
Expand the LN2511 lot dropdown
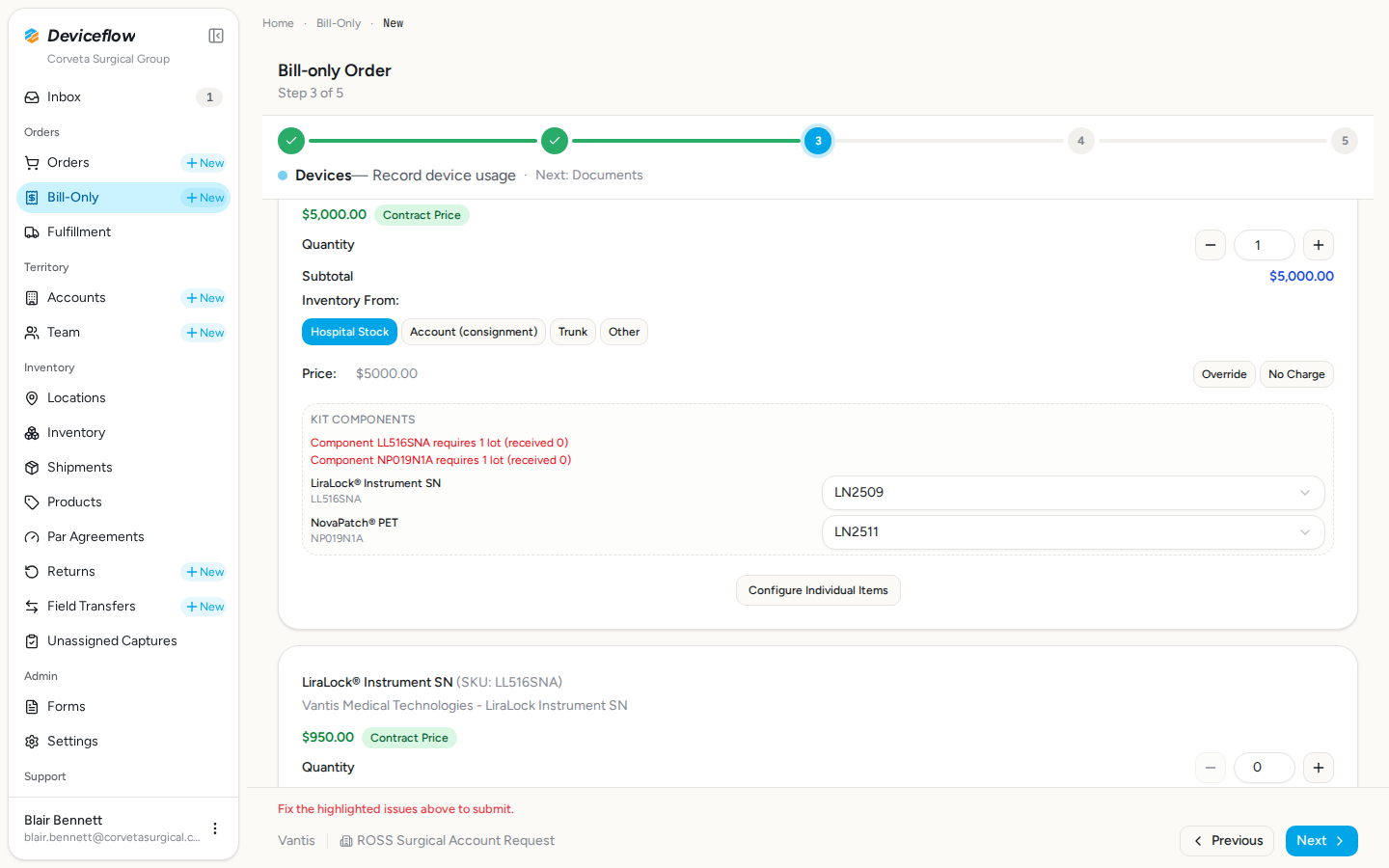(x=1073, y=532)
